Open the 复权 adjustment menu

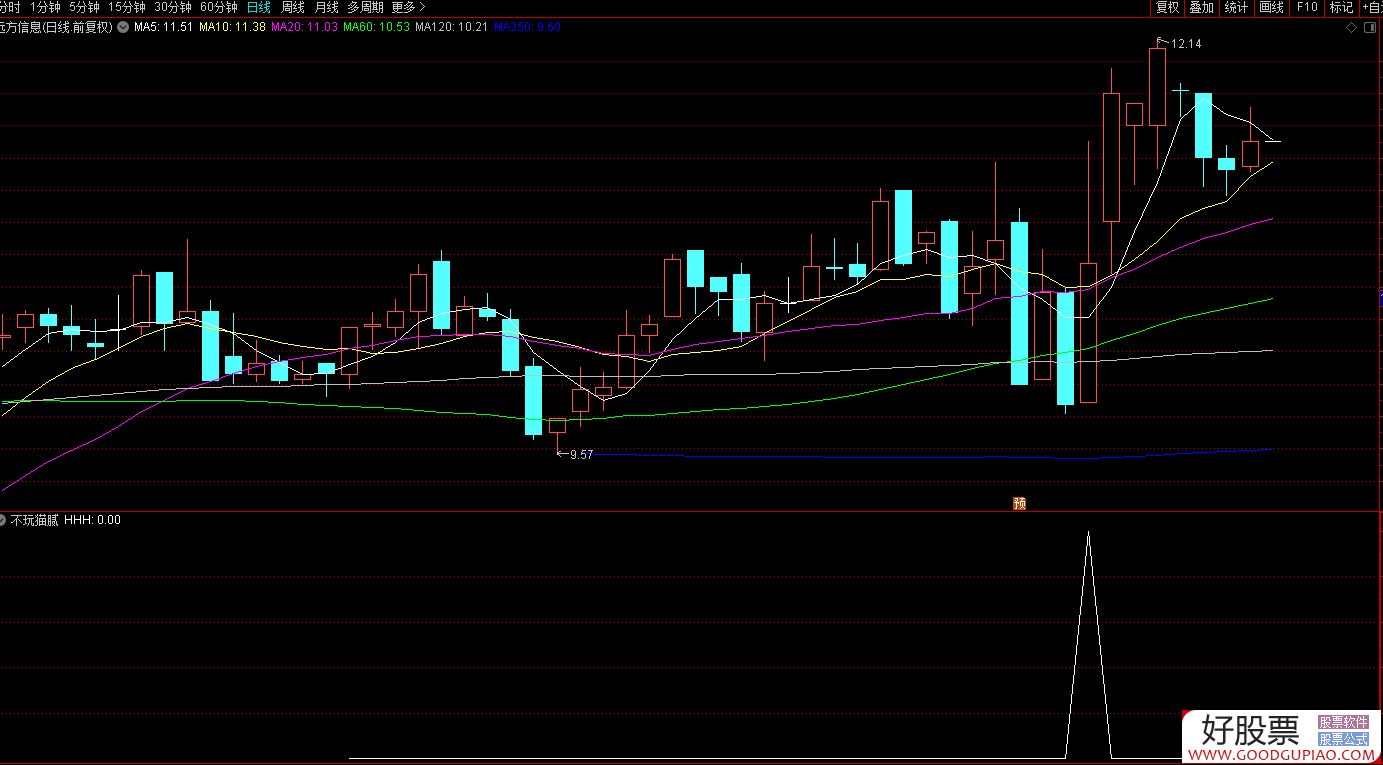tap(1167, 7)
